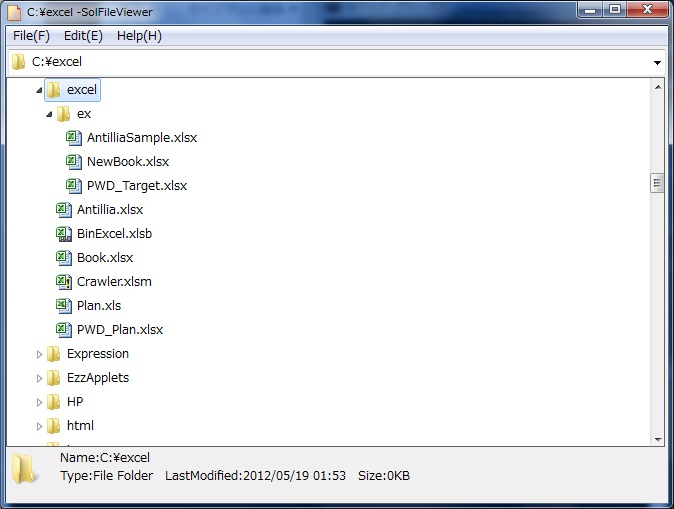Image resolution: width=674 pixels, height=509 pixels.
Task: Select BinExcel.xlsb file name
Action: (114, 234)
